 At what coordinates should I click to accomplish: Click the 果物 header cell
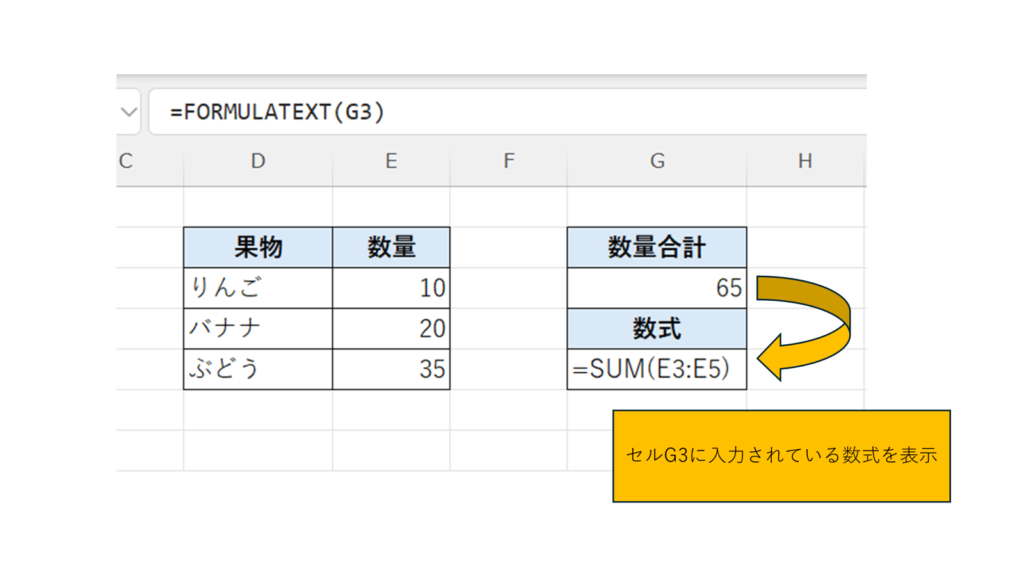point(258,248)
